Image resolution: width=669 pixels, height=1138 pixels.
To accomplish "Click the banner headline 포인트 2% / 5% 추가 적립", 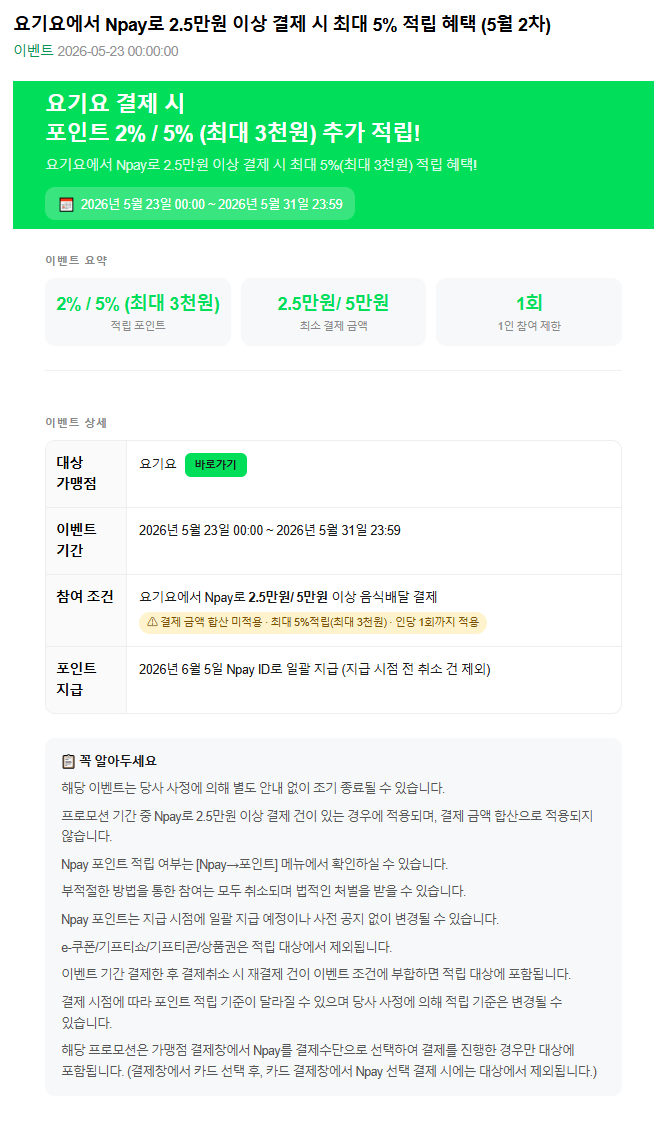I will click(x=233, y=133).
